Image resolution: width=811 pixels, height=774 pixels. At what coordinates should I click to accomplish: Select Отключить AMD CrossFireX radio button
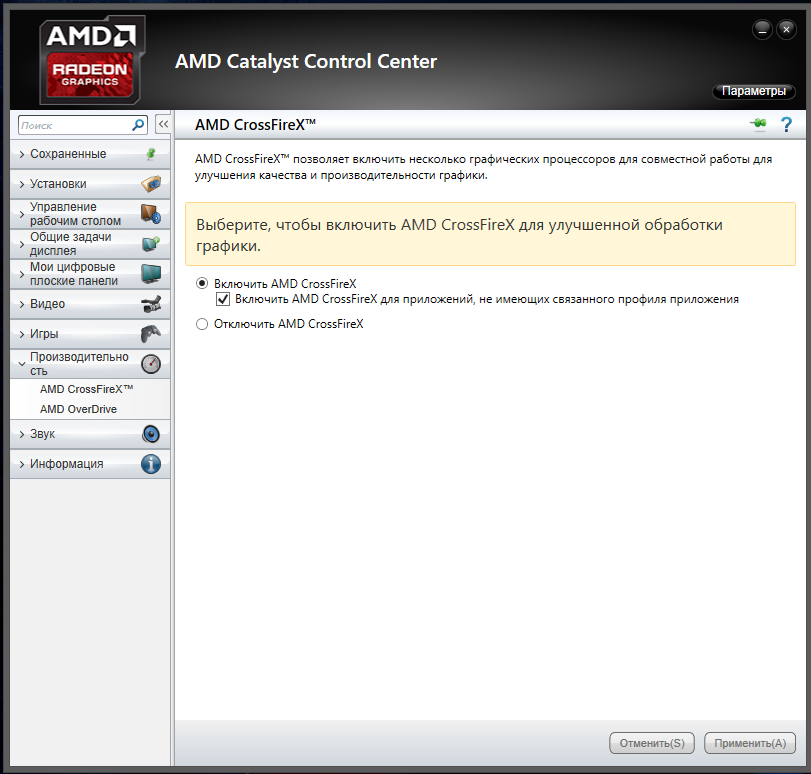(x=202, y=324)
